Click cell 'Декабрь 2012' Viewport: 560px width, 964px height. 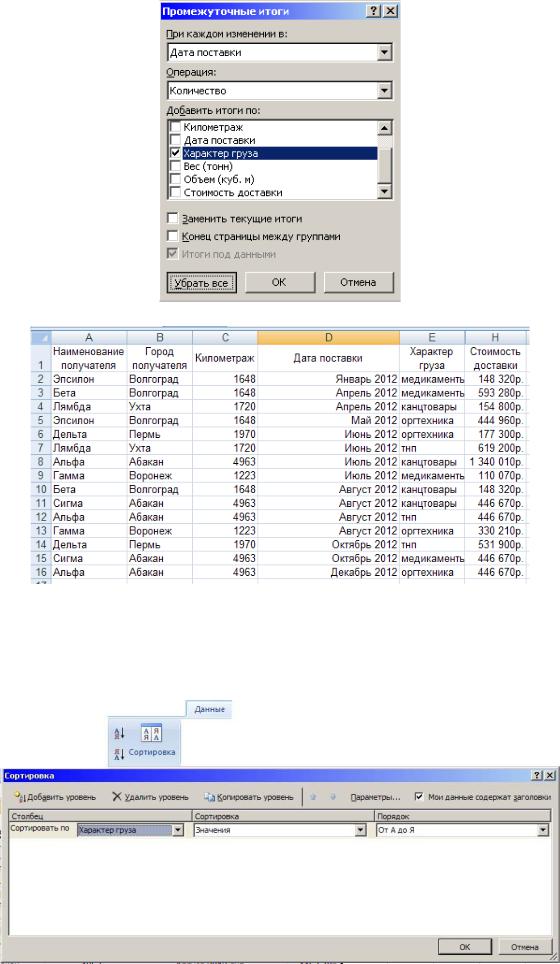[x=328, y=572]
